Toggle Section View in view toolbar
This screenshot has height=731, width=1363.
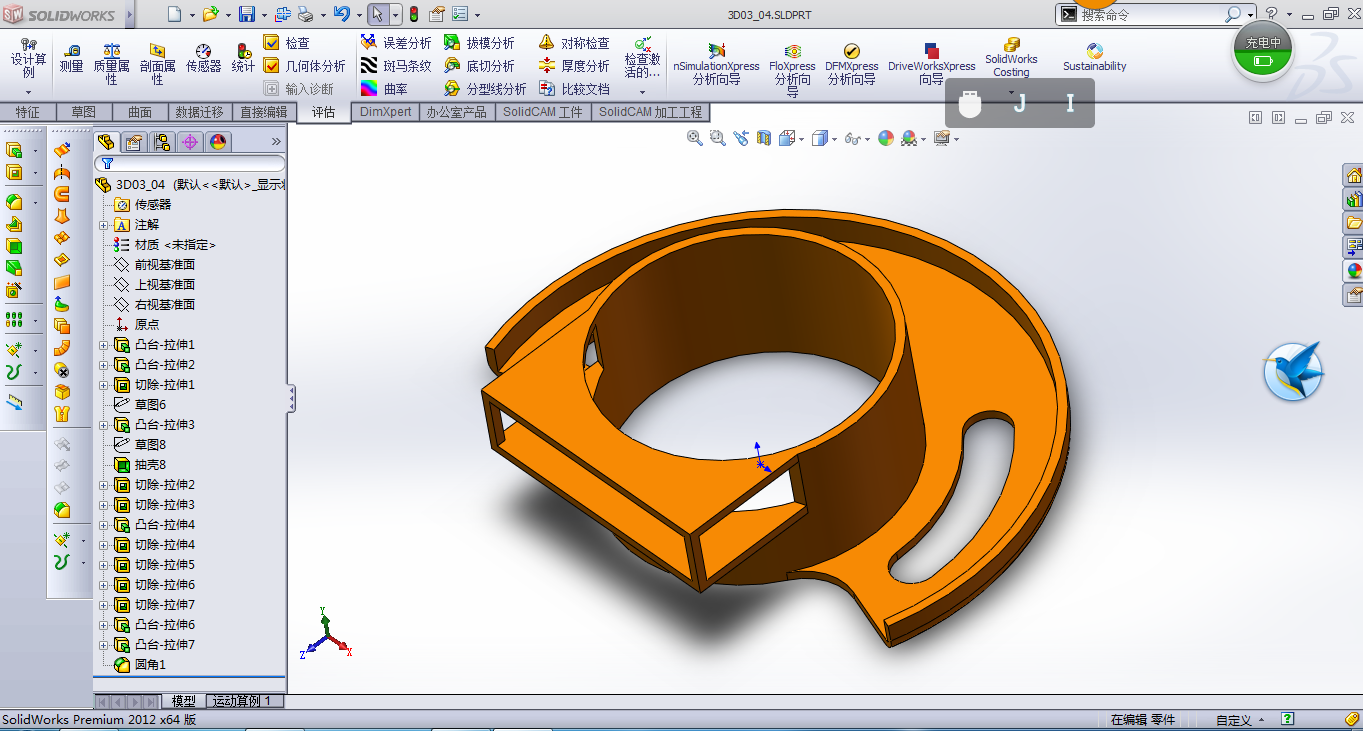coord(764,138)
